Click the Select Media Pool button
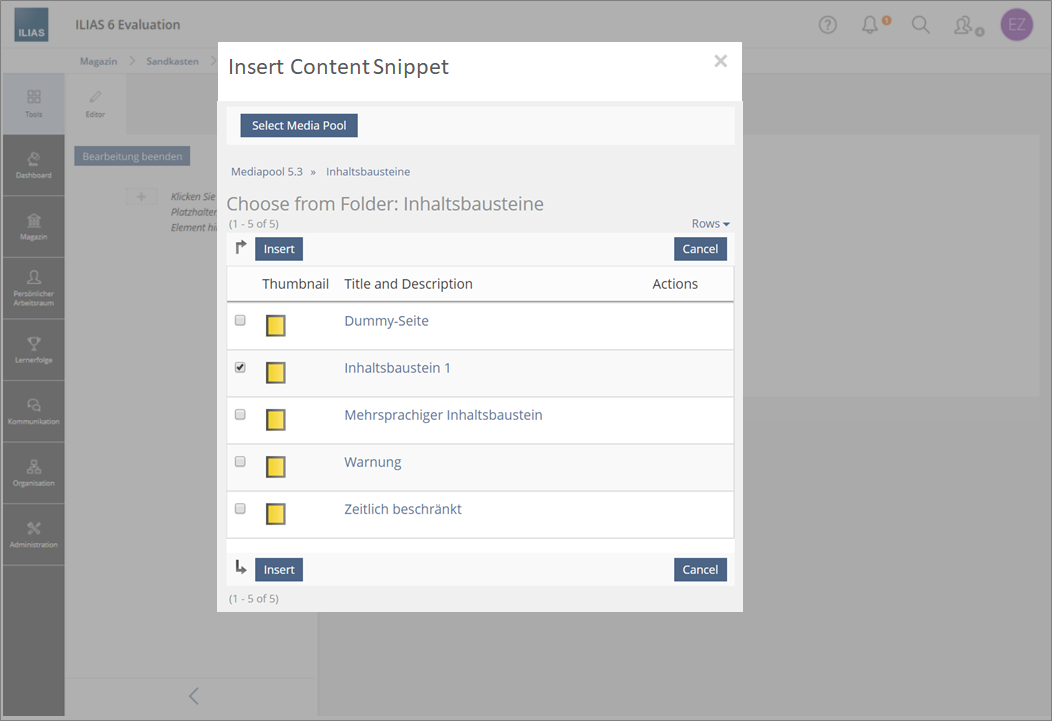The width and height of the screenshot is (1052, 721). 299,126
